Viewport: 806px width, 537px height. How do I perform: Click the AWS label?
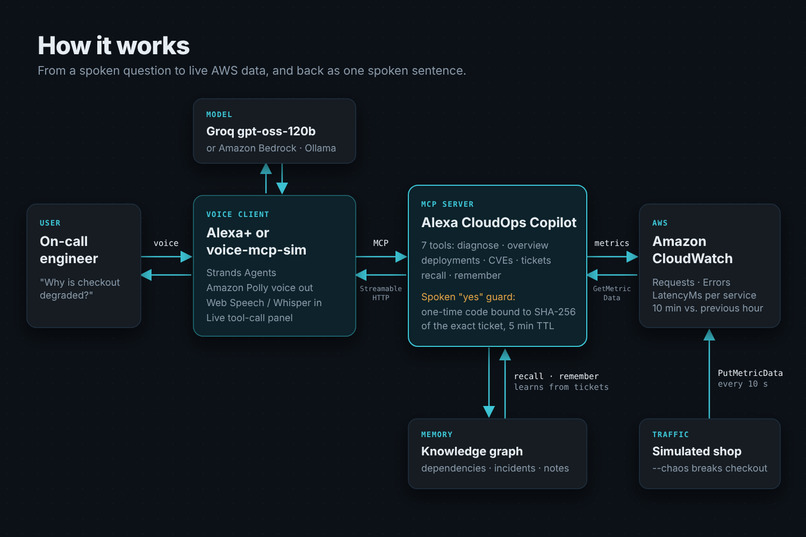(x=660, y=223)
